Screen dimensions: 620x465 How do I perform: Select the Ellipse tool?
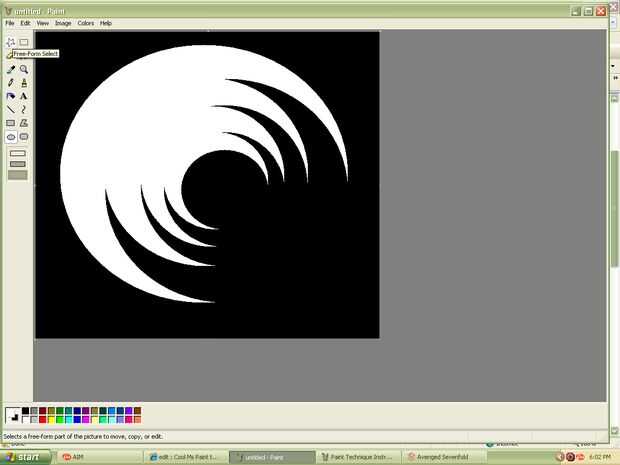tap(11, 137)
